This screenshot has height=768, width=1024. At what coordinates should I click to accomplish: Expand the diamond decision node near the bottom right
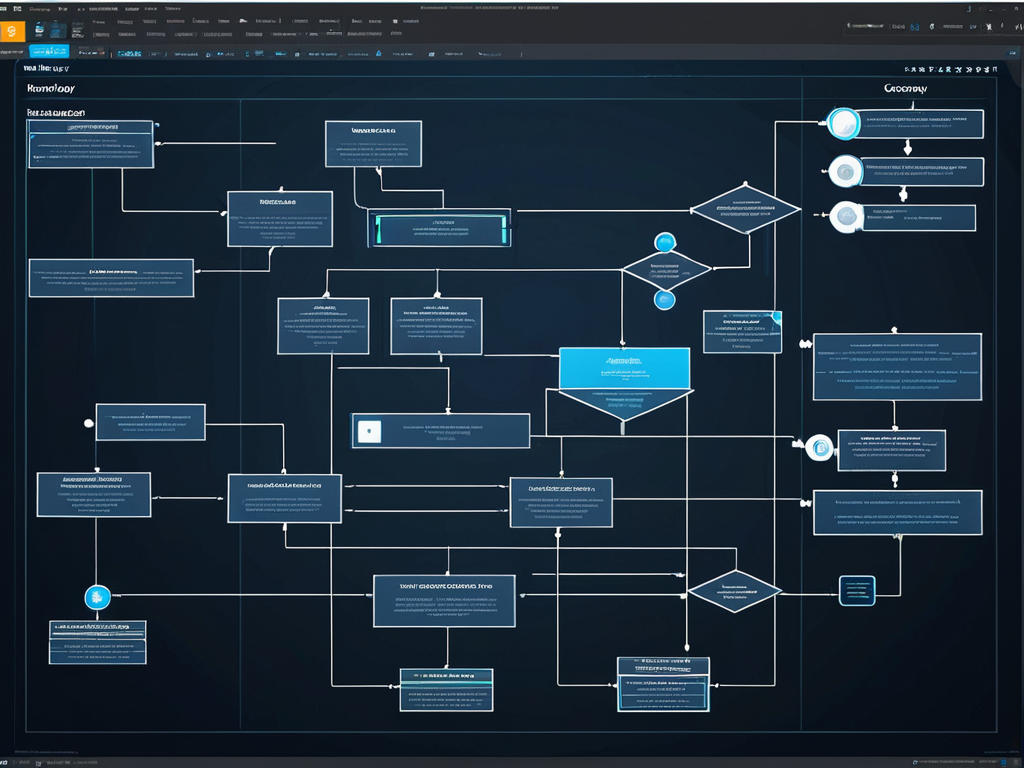point(734,590)
